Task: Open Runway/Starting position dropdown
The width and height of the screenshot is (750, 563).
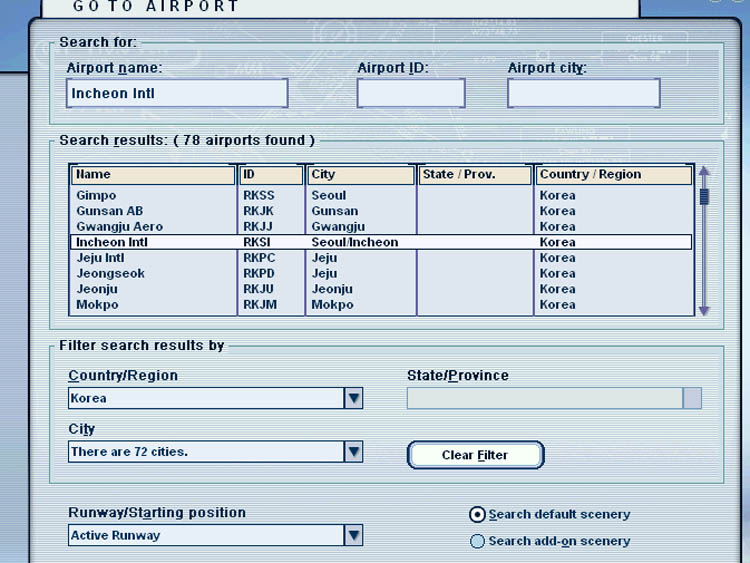Action: [353, 536]
